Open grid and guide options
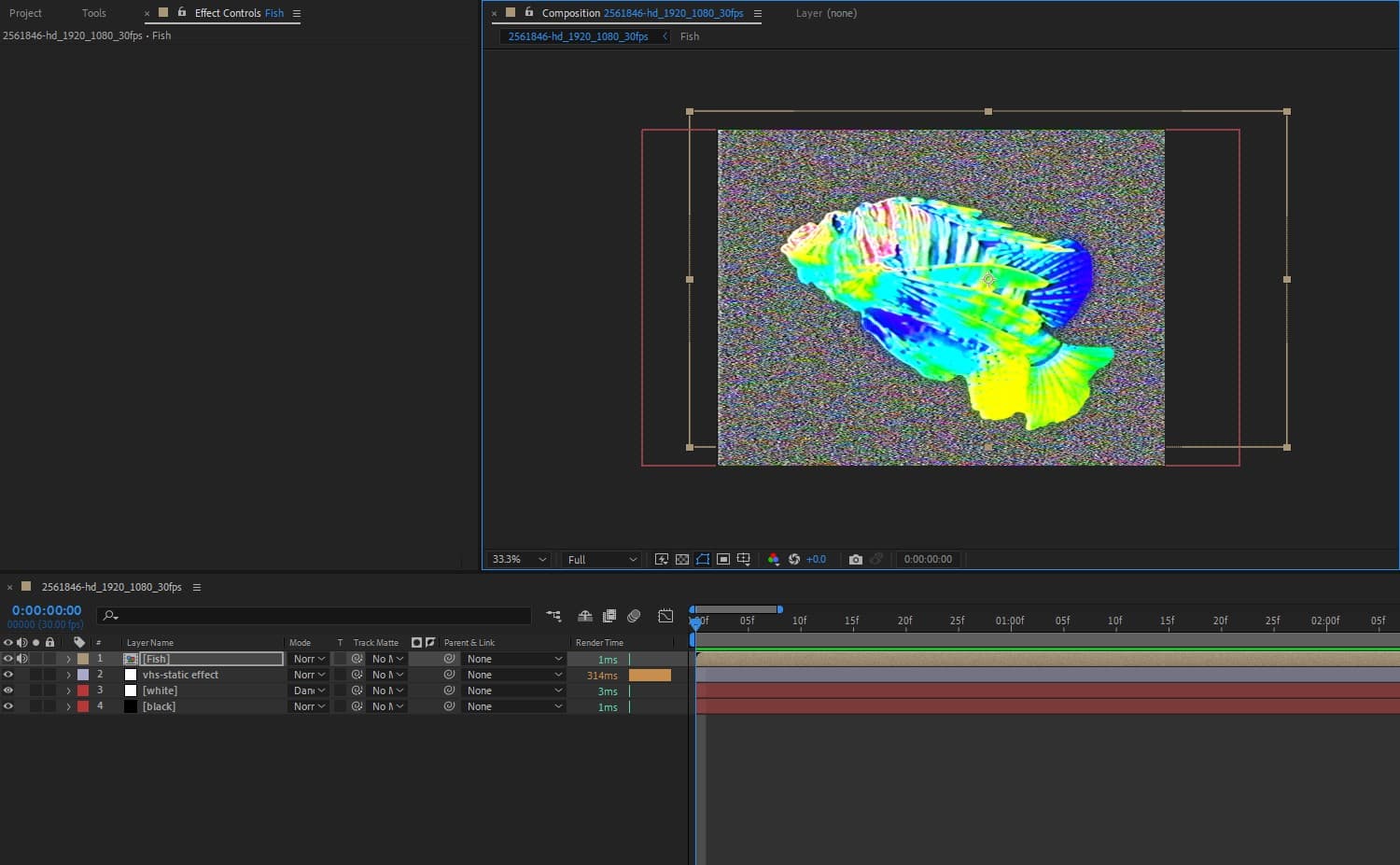The width and height of the screenshot is (1400, 865). 744,559
